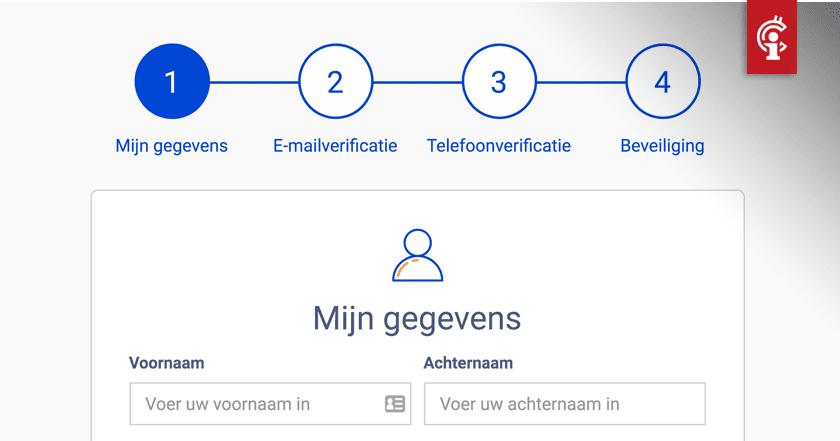Click the user profile silhouette icon

coord(417,255)
